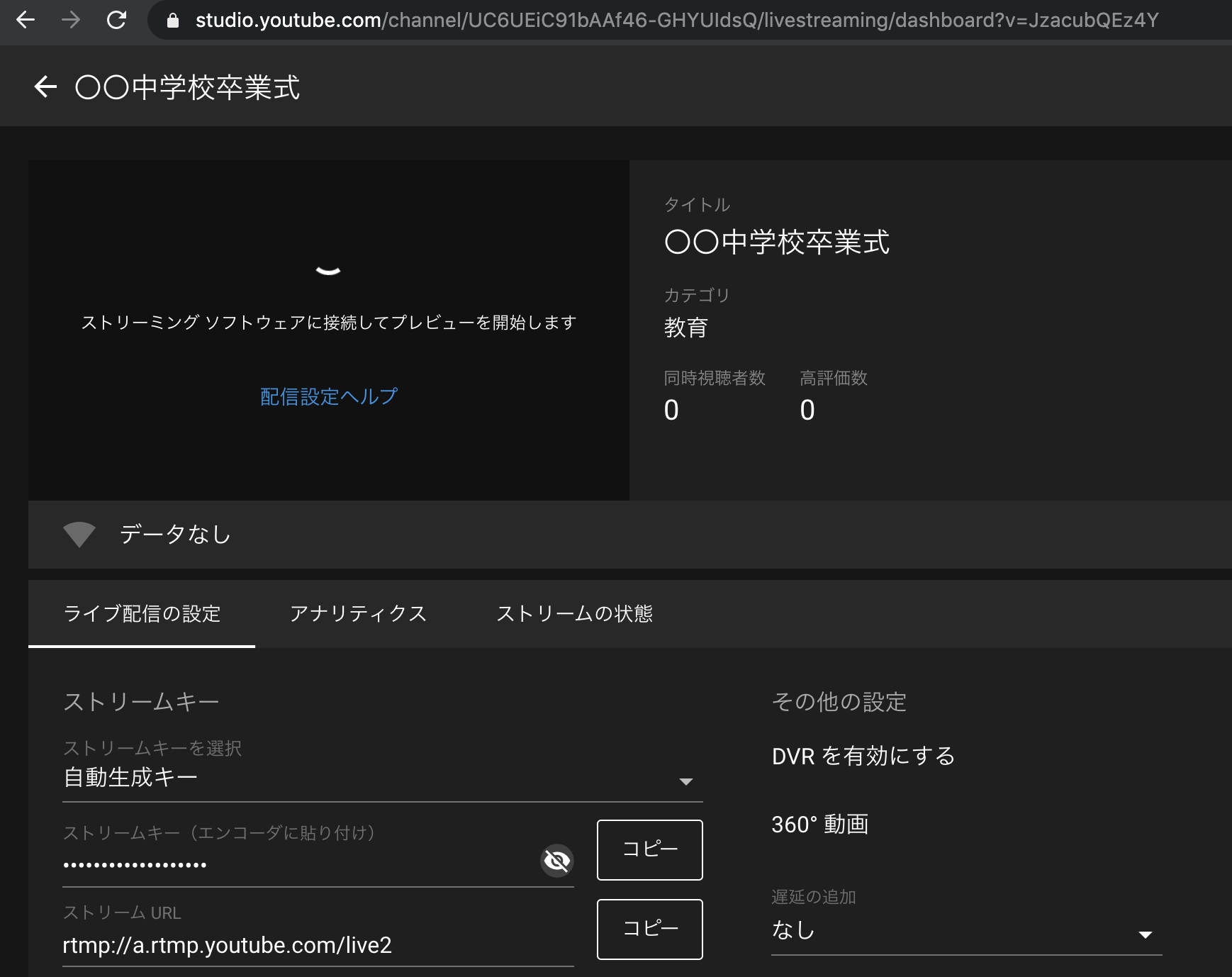Expand the ストリームキーを選択 dropdown

click(x=383, y=778)
